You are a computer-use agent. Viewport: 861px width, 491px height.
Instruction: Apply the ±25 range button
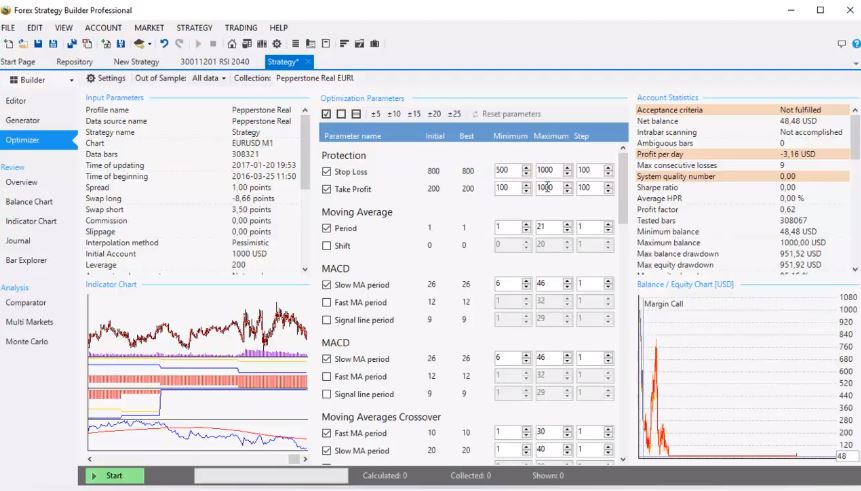tap(454, 114)
